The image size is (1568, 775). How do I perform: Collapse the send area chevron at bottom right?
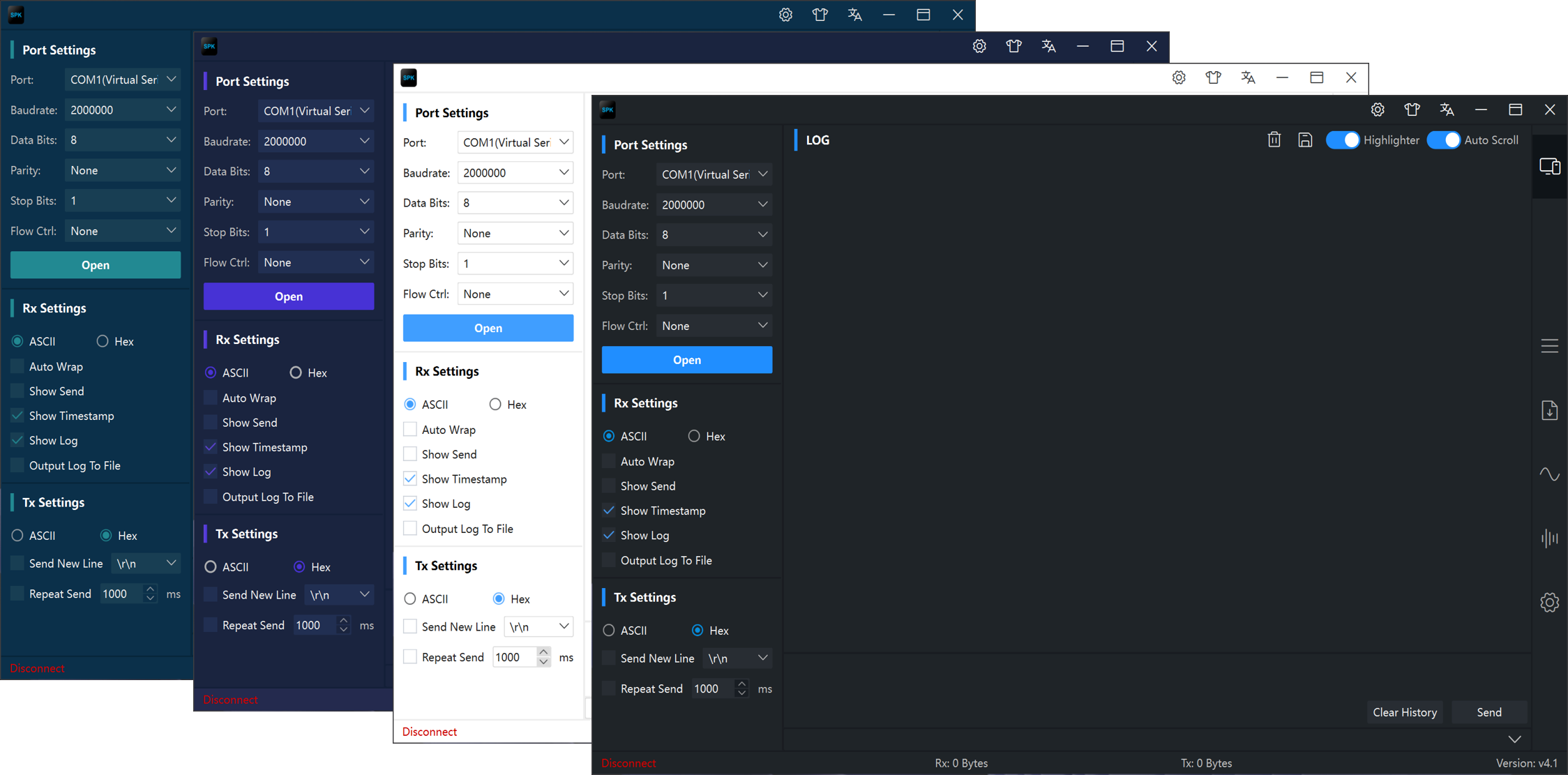[1514, 739]
